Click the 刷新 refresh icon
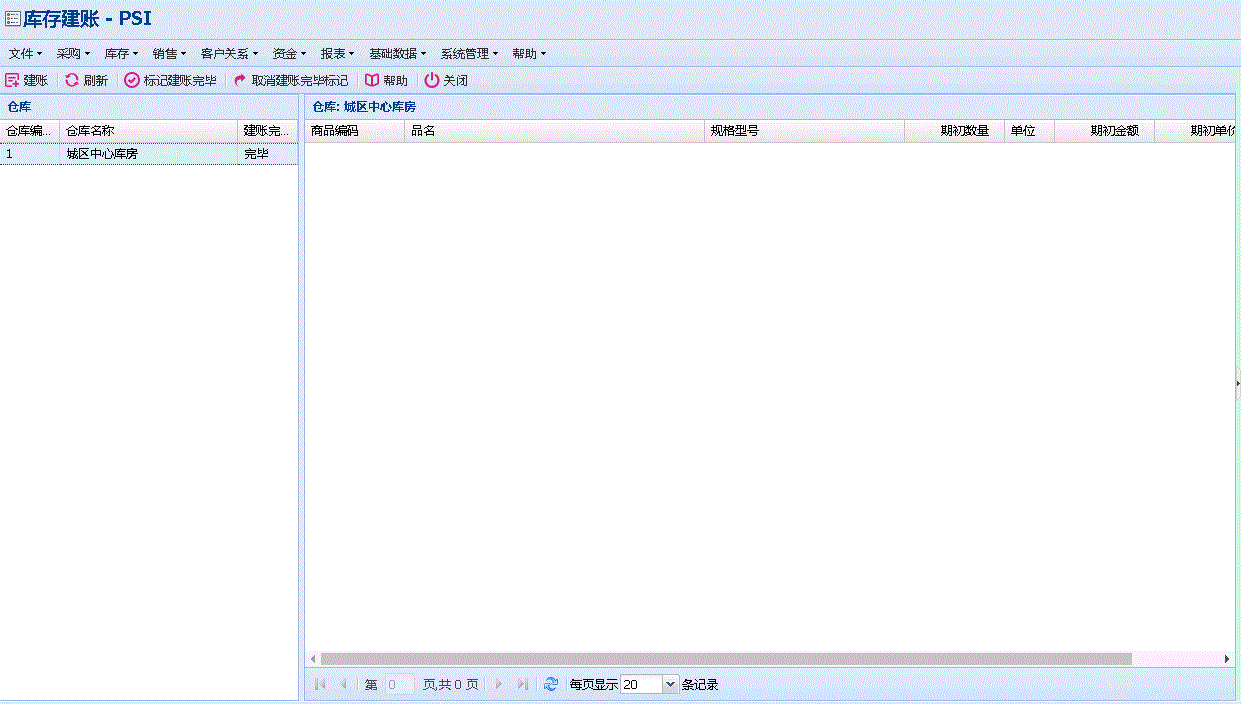 tap(72, 80)
